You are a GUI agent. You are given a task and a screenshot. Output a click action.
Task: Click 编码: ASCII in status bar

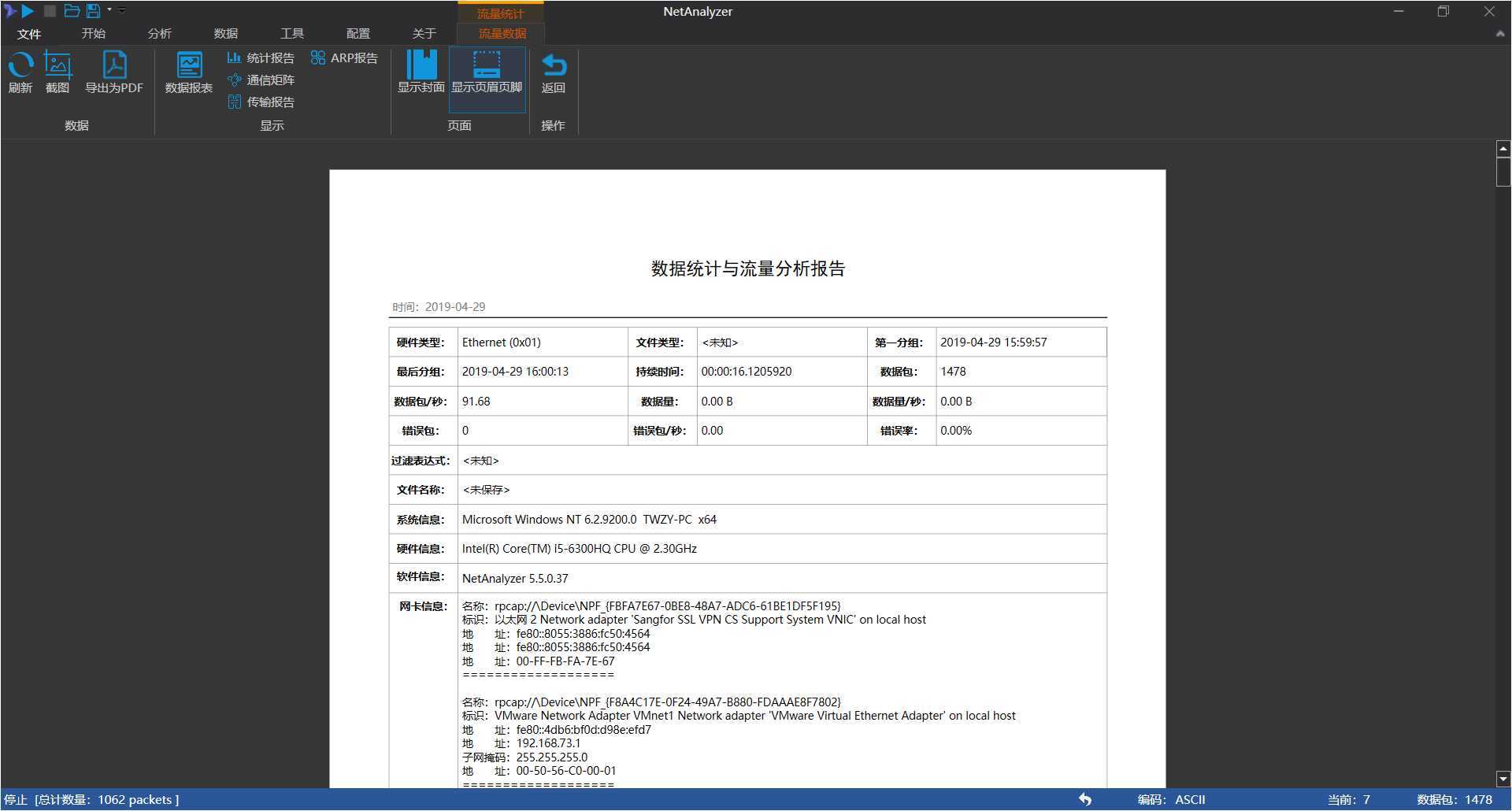(x=1171, y=799)
